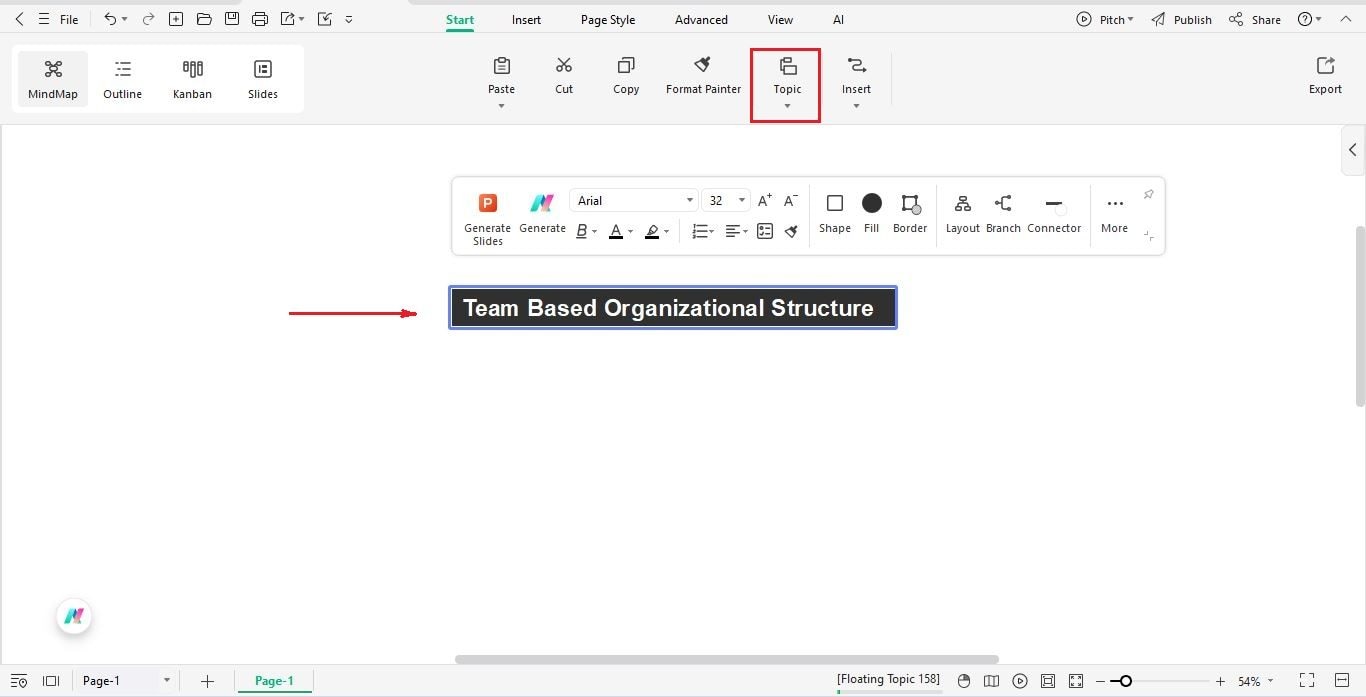Start Pitch presentation mode

(x=1105, y=19)
